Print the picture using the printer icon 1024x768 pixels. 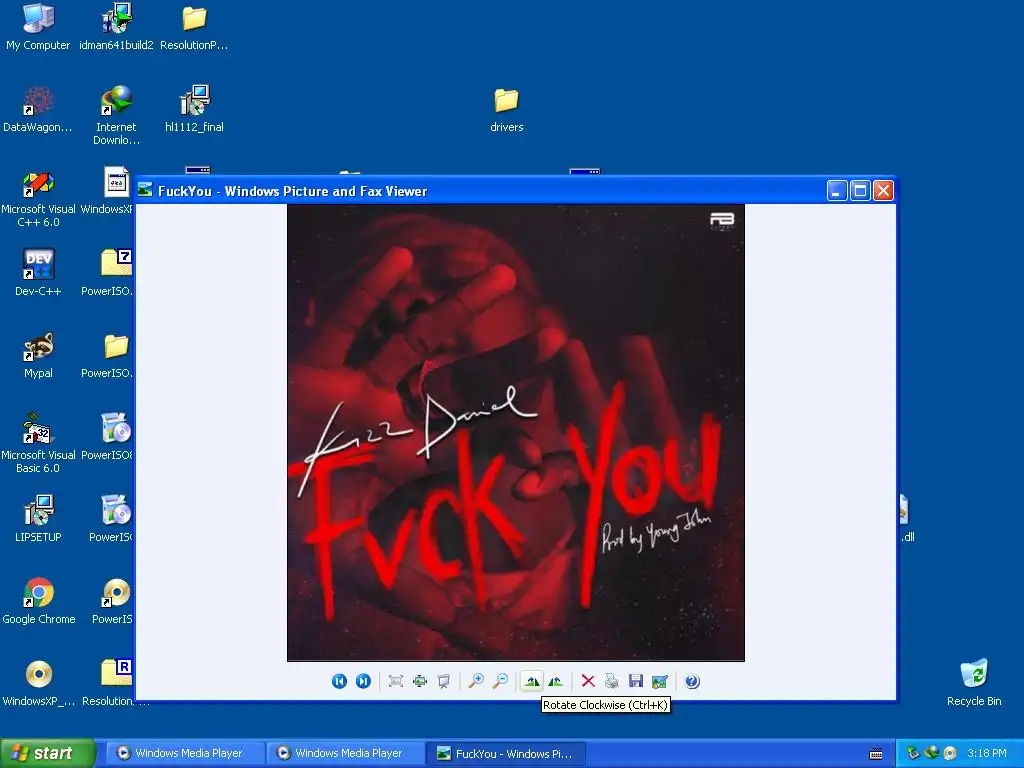(611, 681)
